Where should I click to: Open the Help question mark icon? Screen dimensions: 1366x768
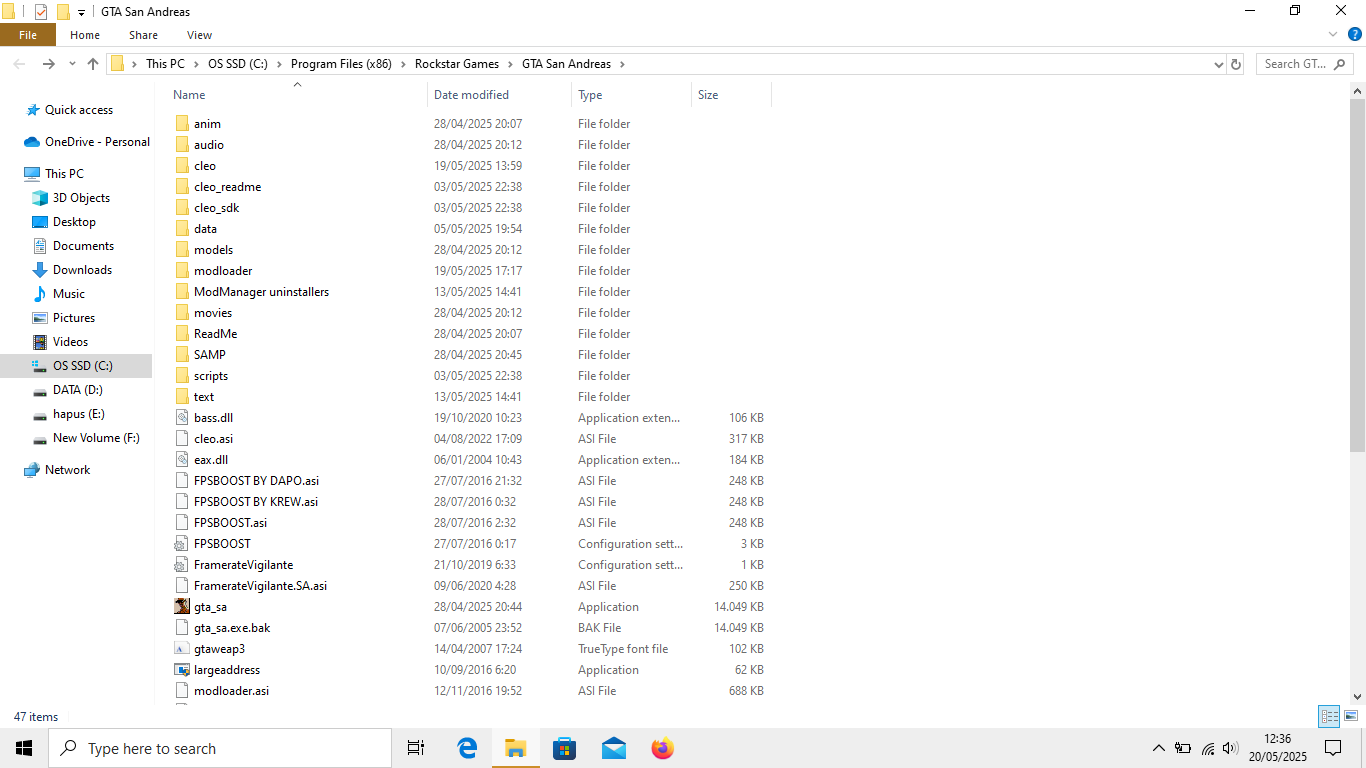click(1355, 34)
